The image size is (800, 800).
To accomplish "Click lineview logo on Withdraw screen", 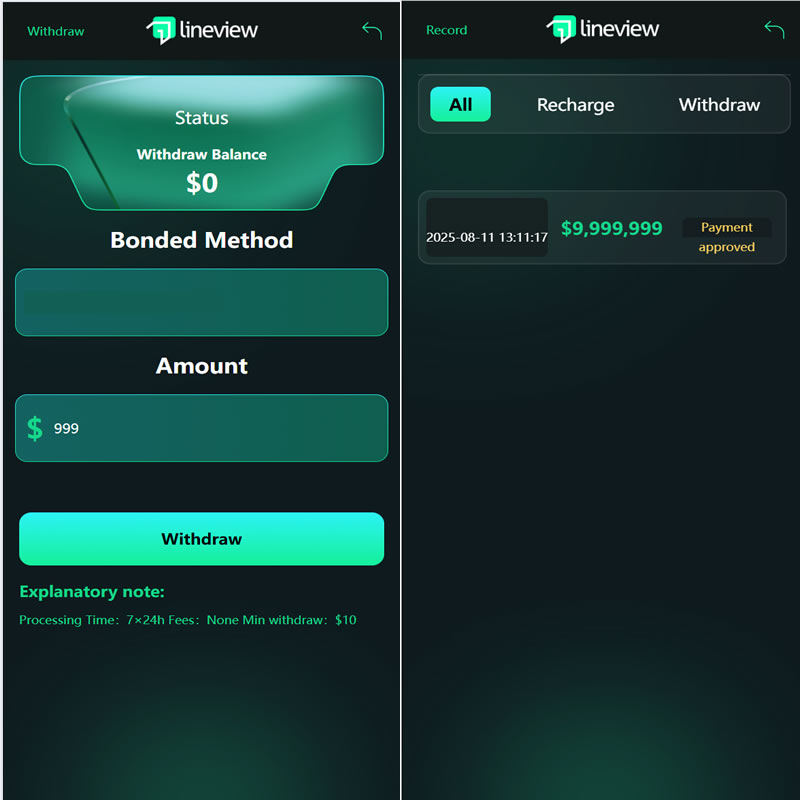I will (202, 30).
